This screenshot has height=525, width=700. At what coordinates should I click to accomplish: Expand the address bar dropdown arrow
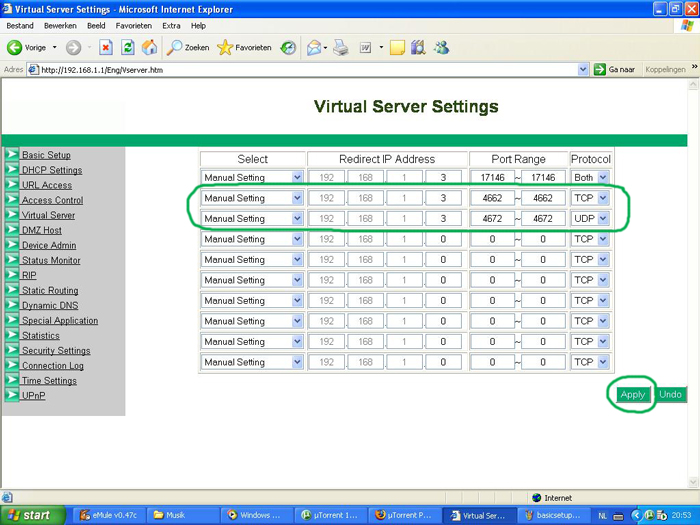coord(583,69)
